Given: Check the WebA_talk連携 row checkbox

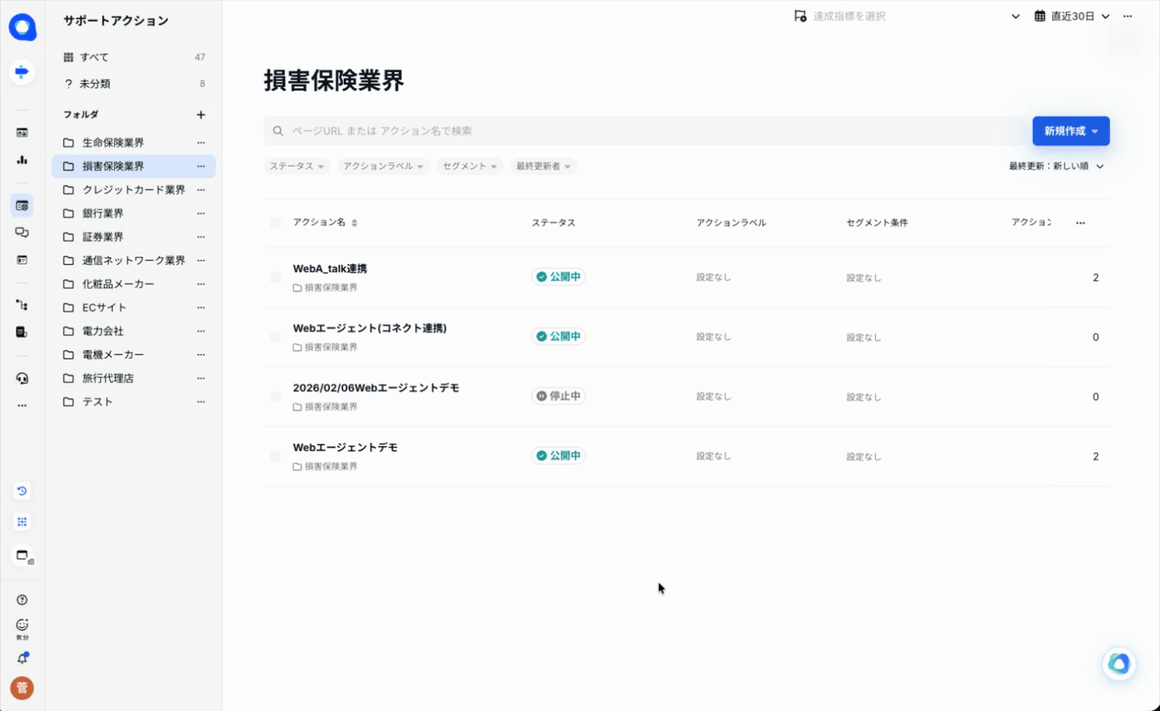Looking at the screenshot, I should coord(275,277).
